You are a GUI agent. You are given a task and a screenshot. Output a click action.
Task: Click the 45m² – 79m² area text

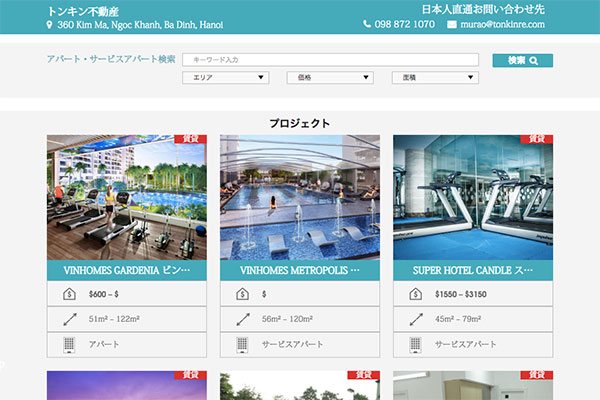tap(458, 319)
